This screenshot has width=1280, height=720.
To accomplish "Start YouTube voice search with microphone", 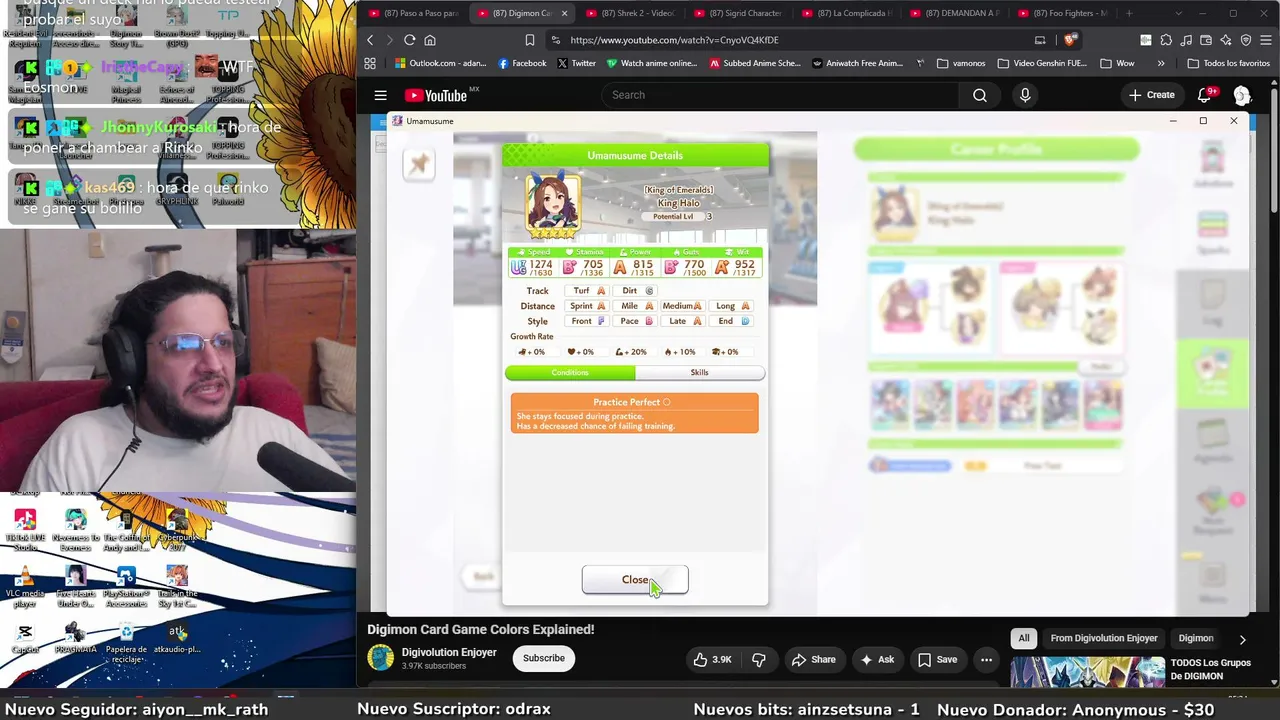I will (1025, 95).
